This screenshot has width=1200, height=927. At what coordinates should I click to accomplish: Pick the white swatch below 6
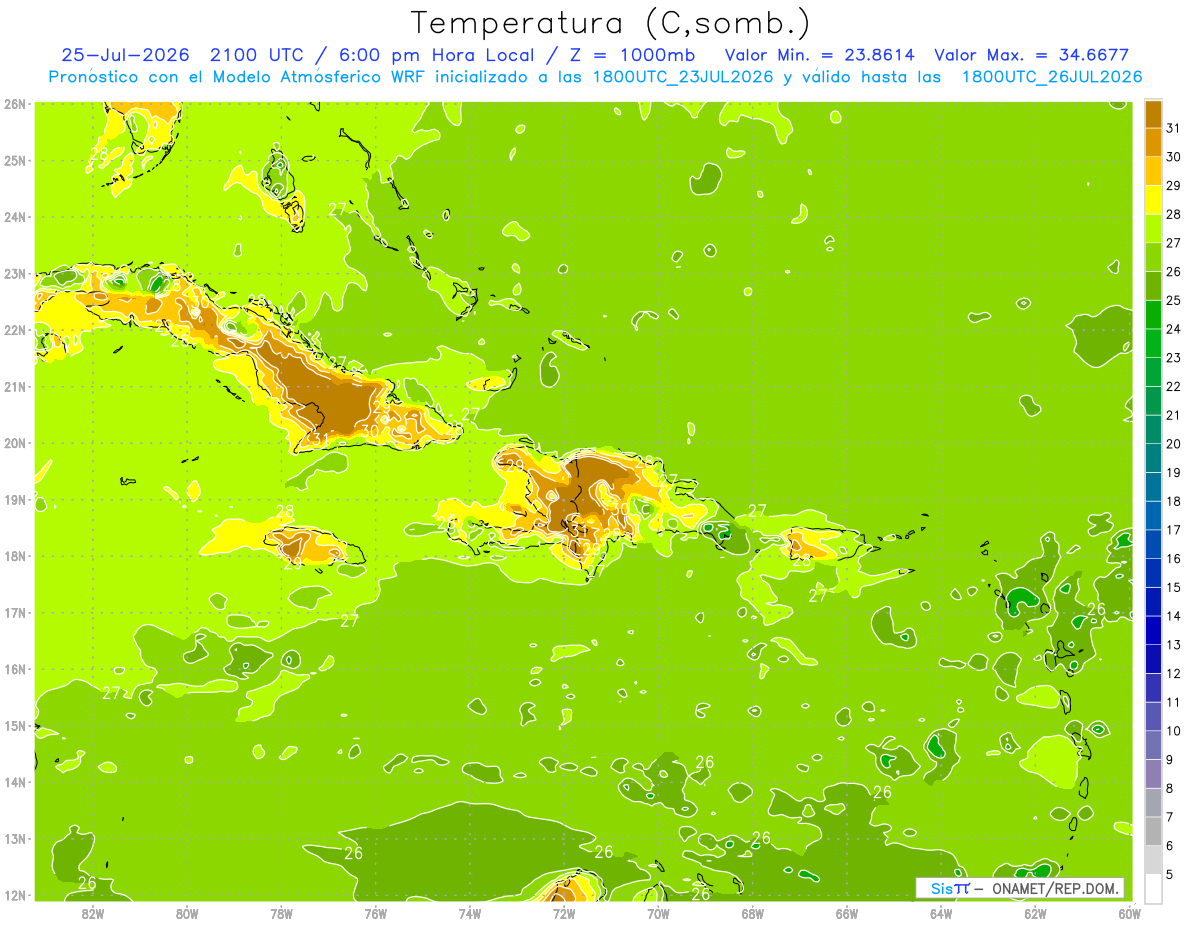[1153, 888]
